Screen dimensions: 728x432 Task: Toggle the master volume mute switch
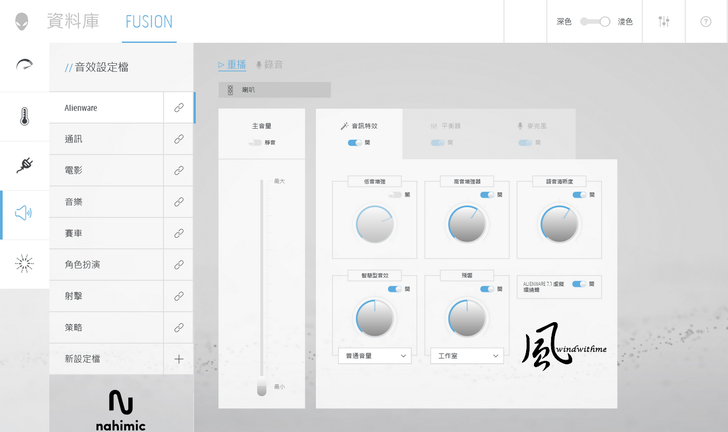coord(255,143)
